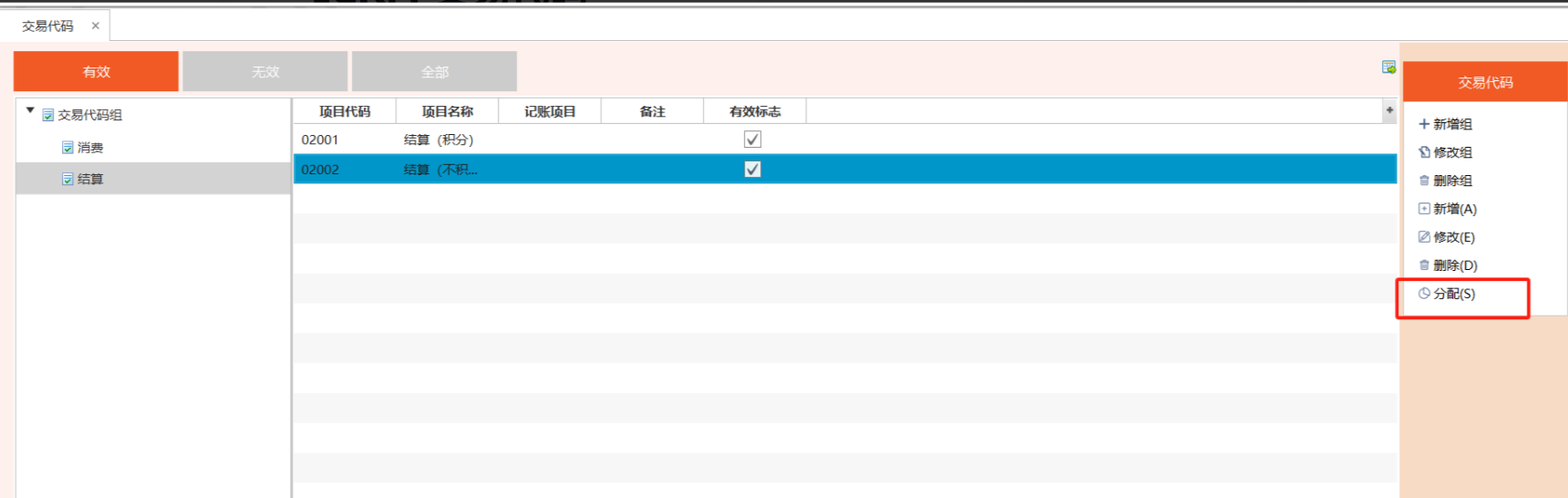Toggle the 交易代码组 tree checkbox

pos(48,116)
